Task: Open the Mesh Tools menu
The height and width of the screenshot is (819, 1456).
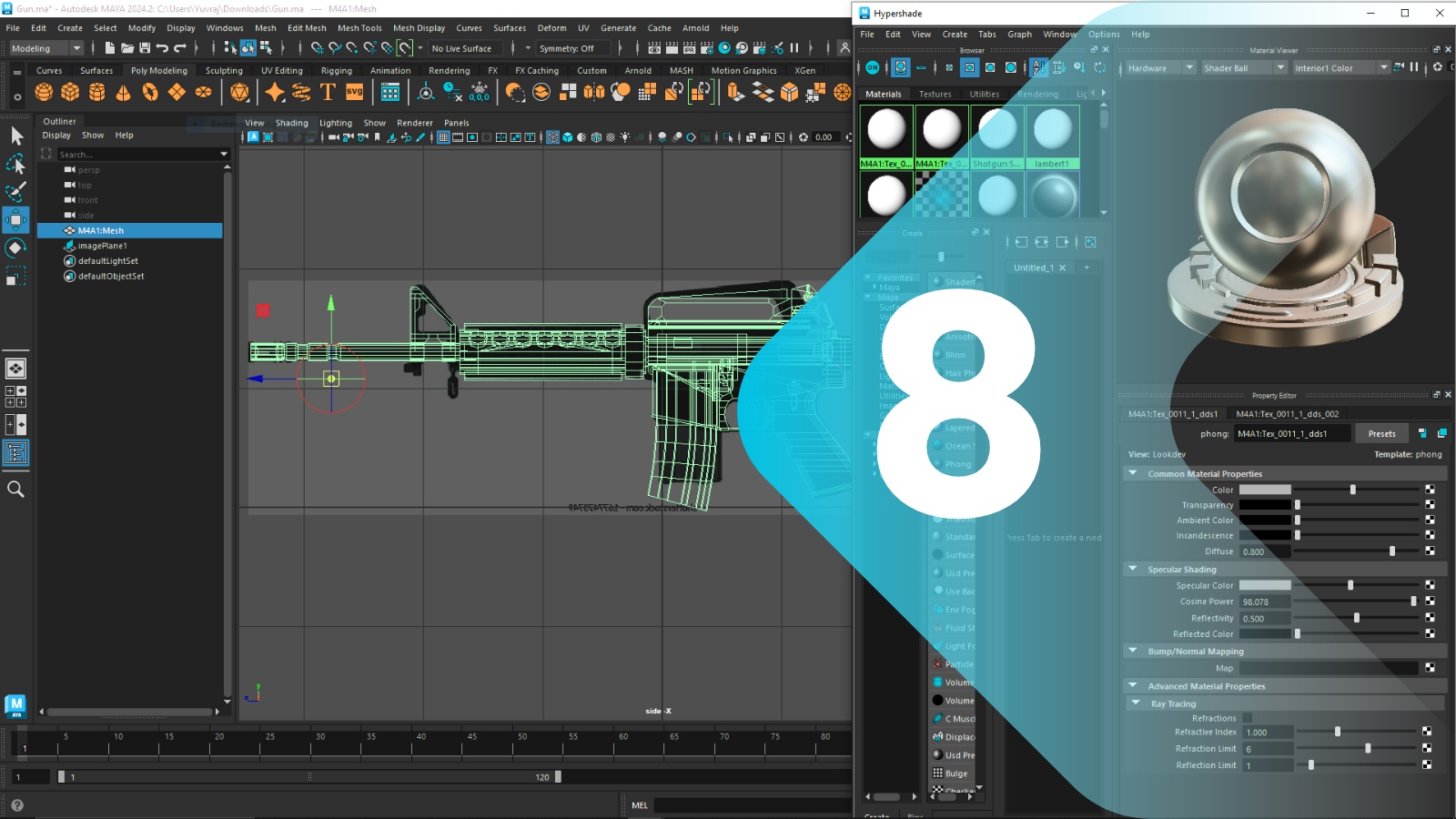Action: 359,28
